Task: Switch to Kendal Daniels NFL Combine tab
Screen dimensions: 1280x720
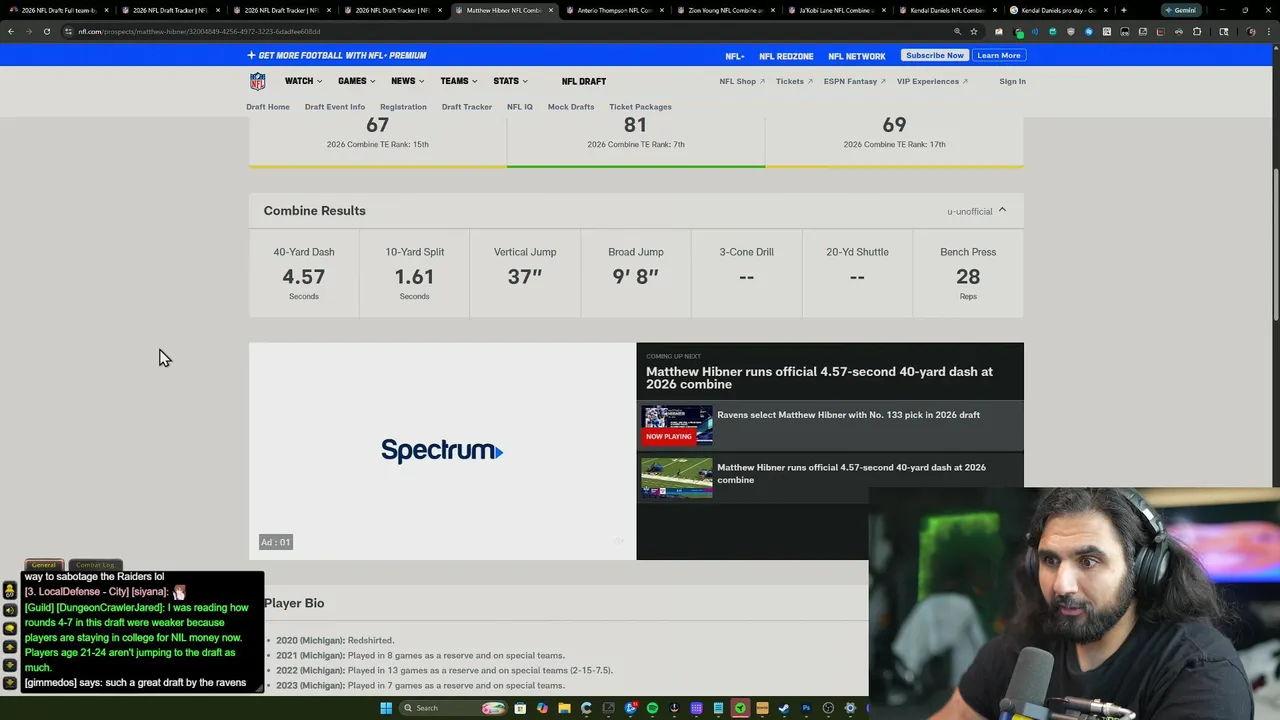Action: [947, 10]
